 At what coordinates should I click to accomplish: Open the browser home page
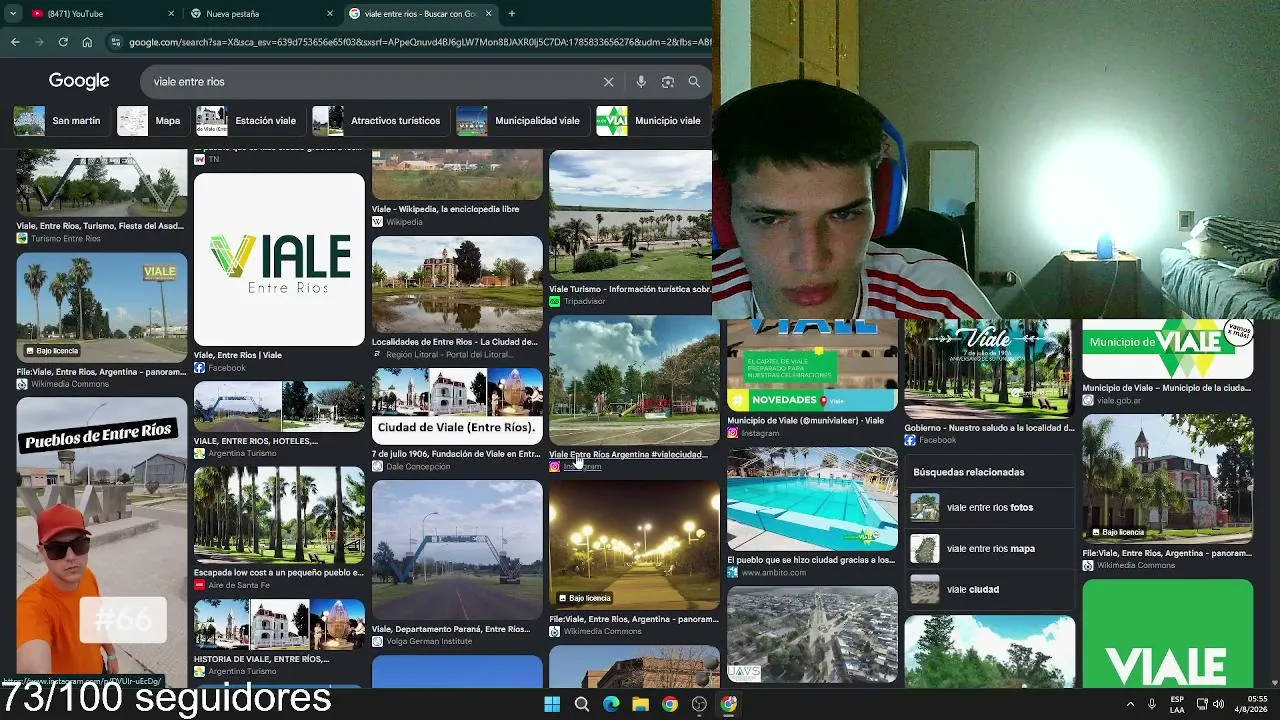[x=87, y=42]
